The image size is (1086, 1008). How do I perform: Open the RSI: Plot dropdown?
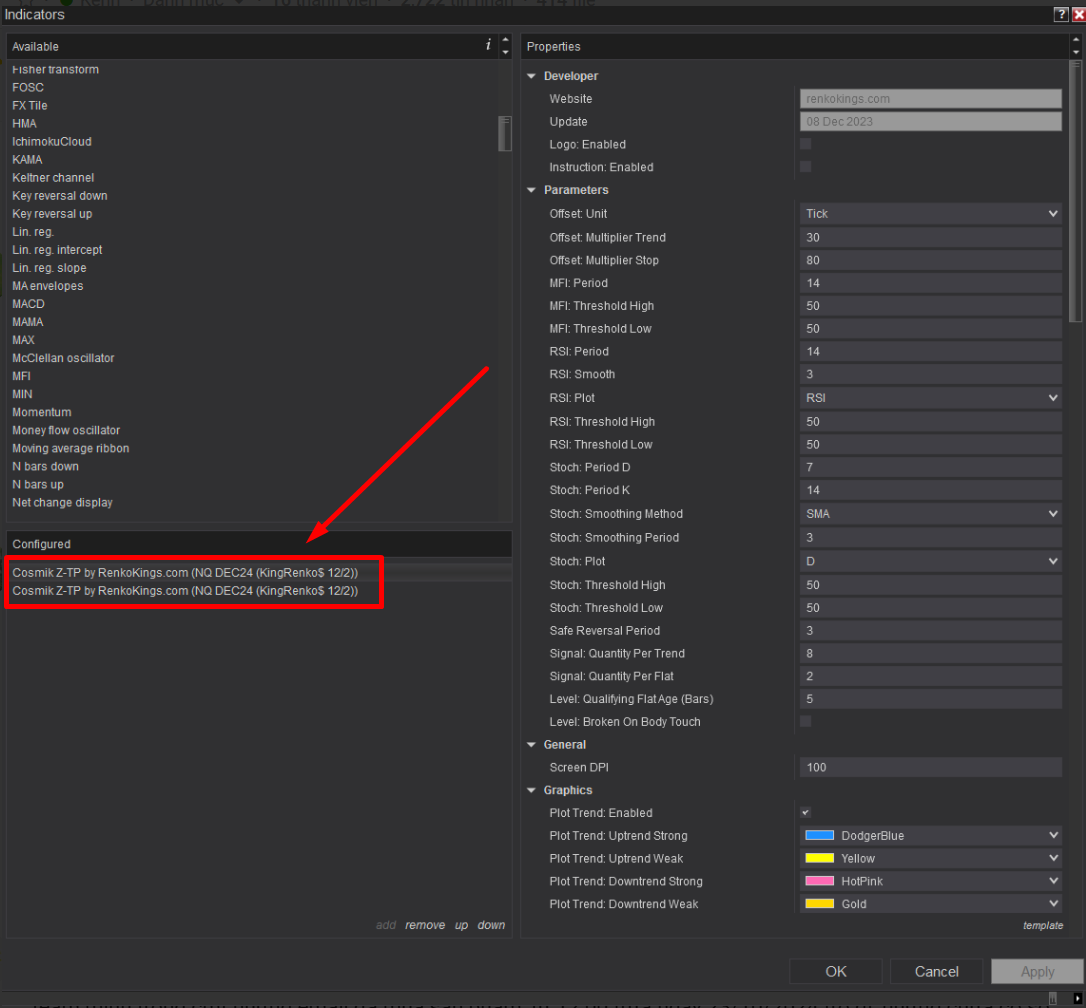coord(930,398)
